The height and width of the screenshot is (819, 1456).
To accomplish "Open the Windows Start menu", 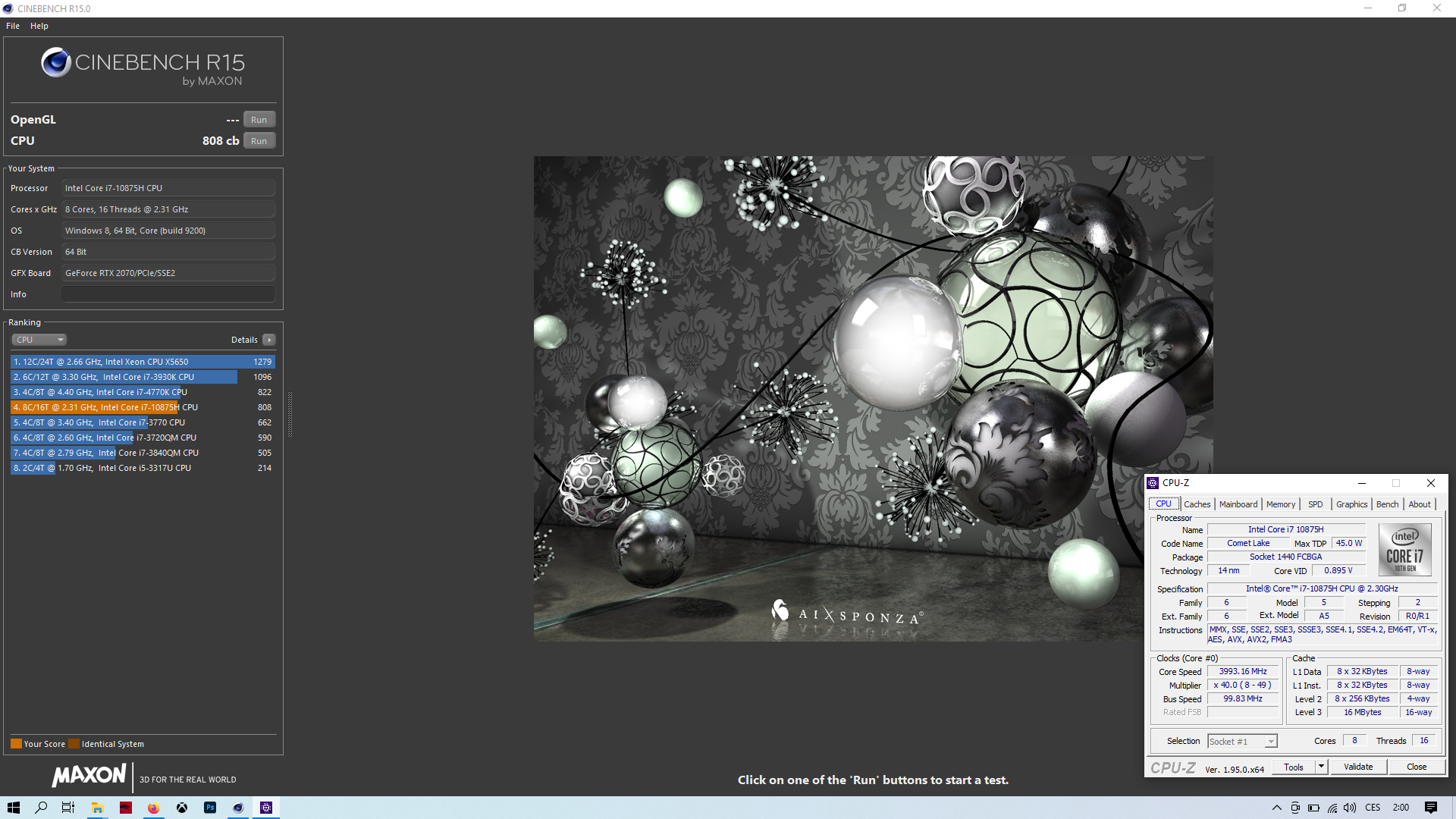I will pyautogui.click(x=14, y=808).
